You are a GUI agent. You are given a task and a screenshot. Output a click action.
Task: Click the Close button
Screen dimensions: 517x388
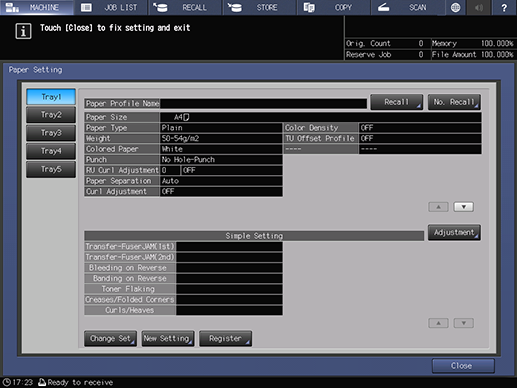point(463,366)
